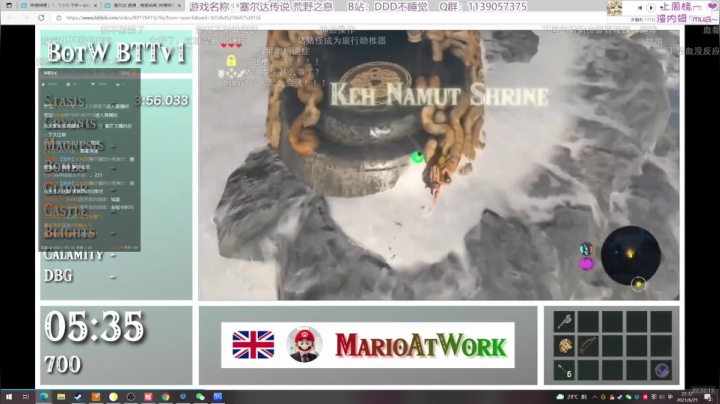The height and width of the screenshot is (404, 720).
Task: Open the orange taskbar app next to Steam
Action: click(96, 397)
